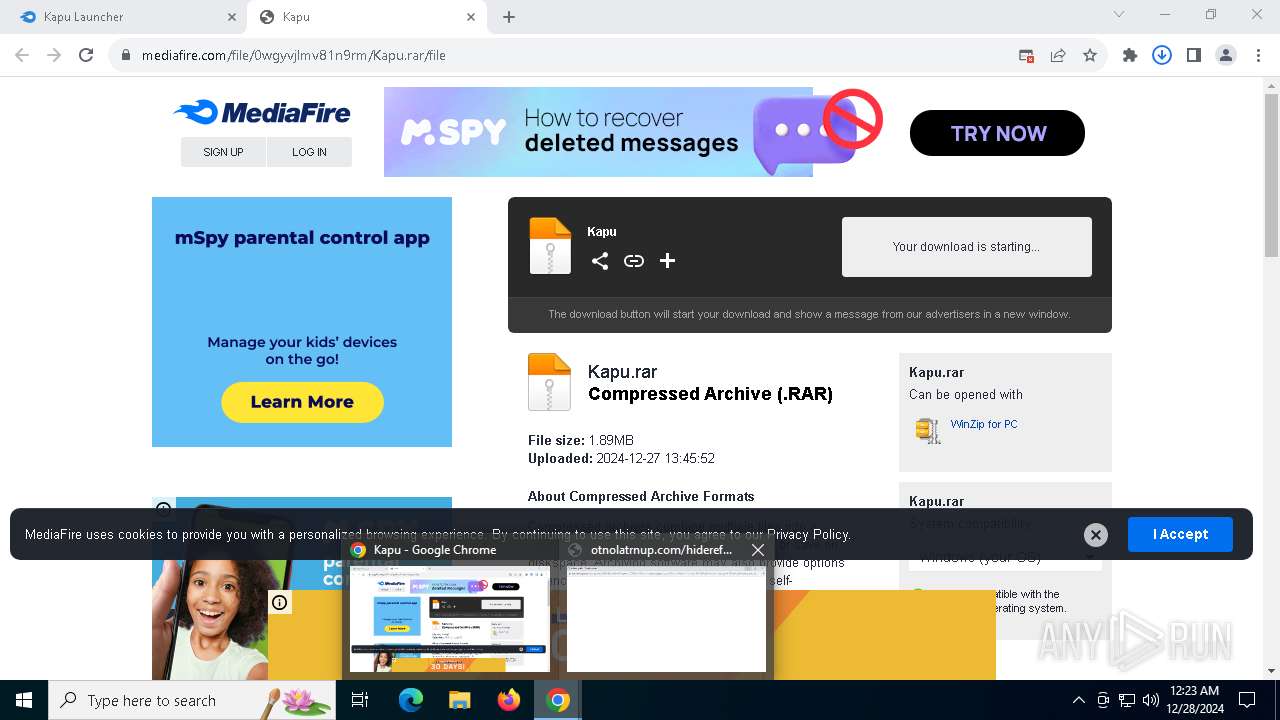
Task: Click the Kapu.rar file icon
Action: (x=549, y=382)
